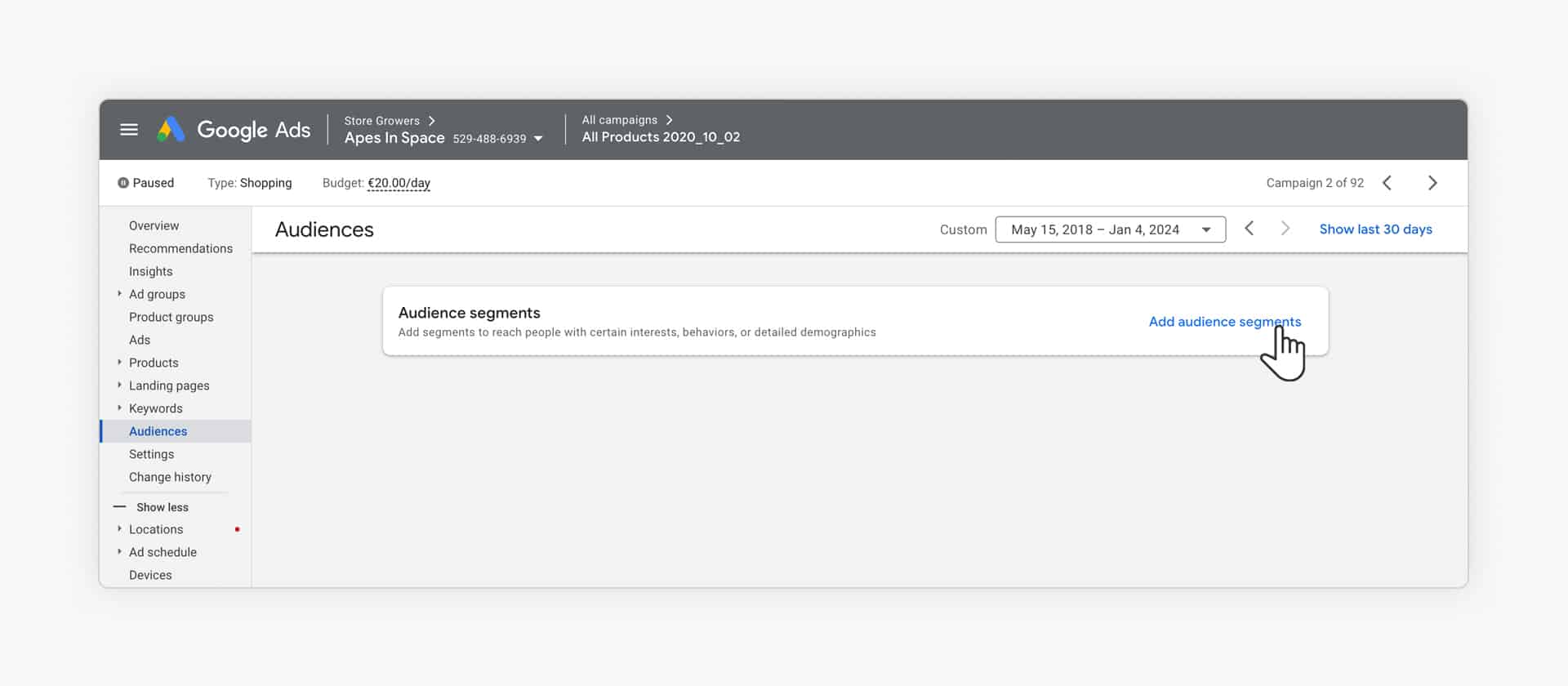Viewport: 1568px width, 686px height.
Task: Expand the Keywords arrow
Action: (x=119, y=408)
